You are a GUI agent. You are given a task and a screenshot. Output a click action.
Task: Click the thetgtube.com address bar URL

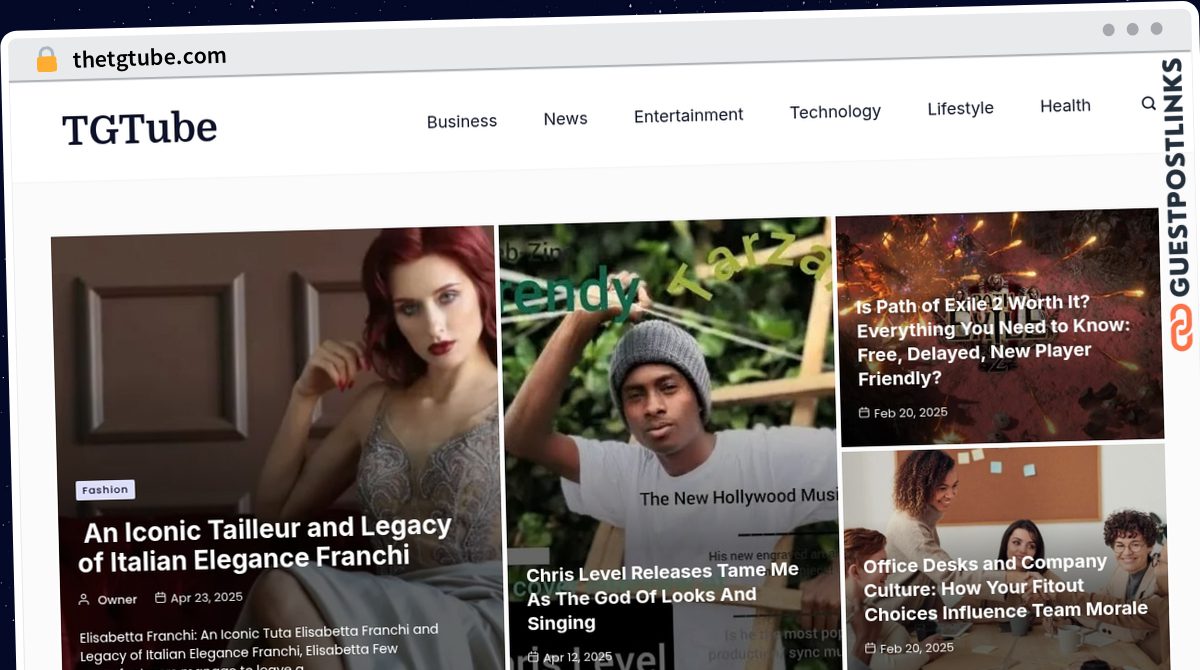(x=149, y=58)
